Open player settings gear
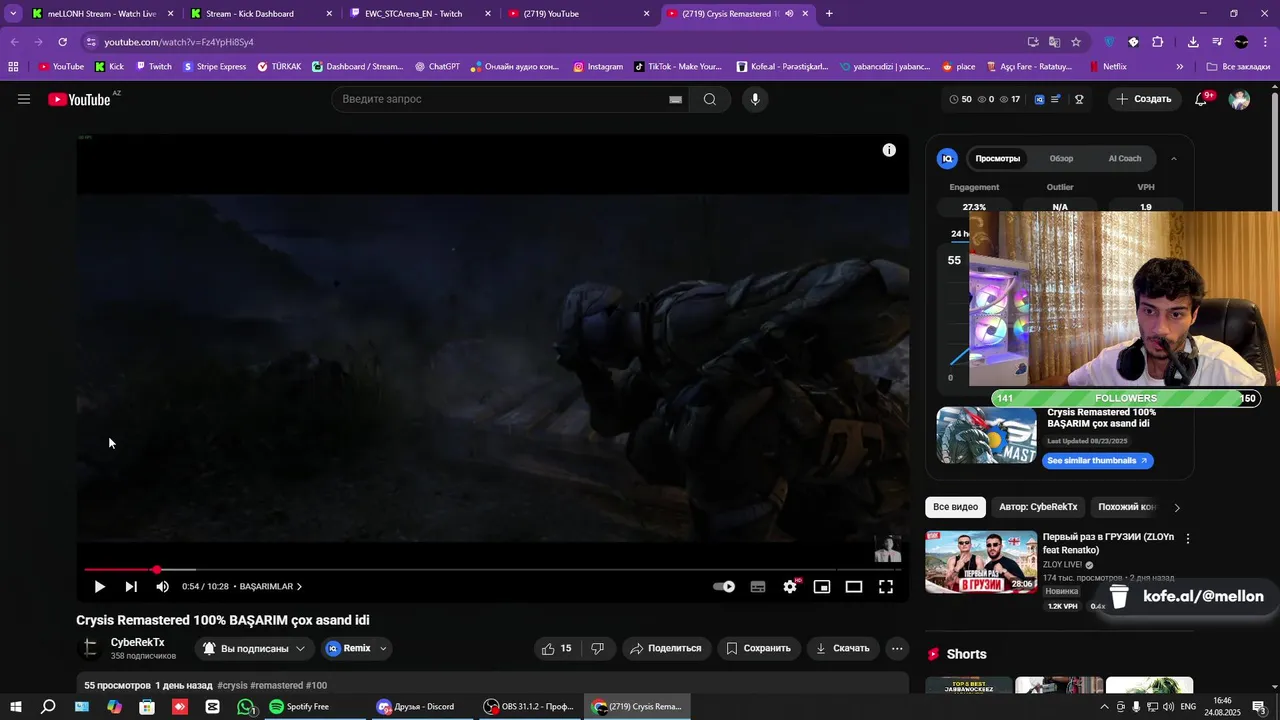This screenshot has width=1280, height=720. click(x=790, y=587)
